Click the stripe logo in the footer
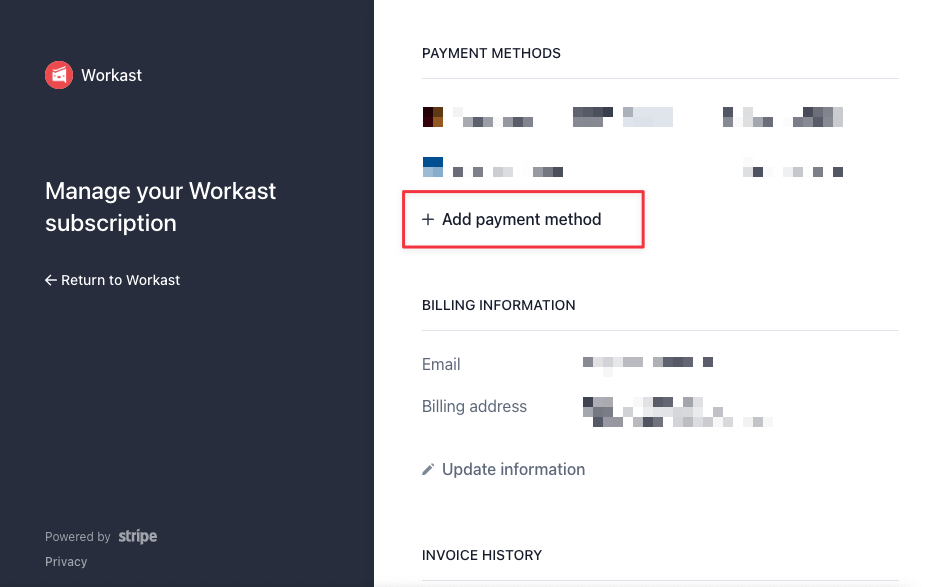 (x=138, y=536)
